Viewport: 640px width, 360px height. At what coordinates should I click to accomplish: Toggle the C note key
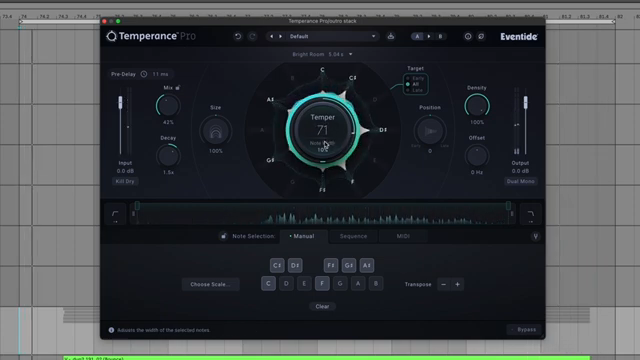268,283
